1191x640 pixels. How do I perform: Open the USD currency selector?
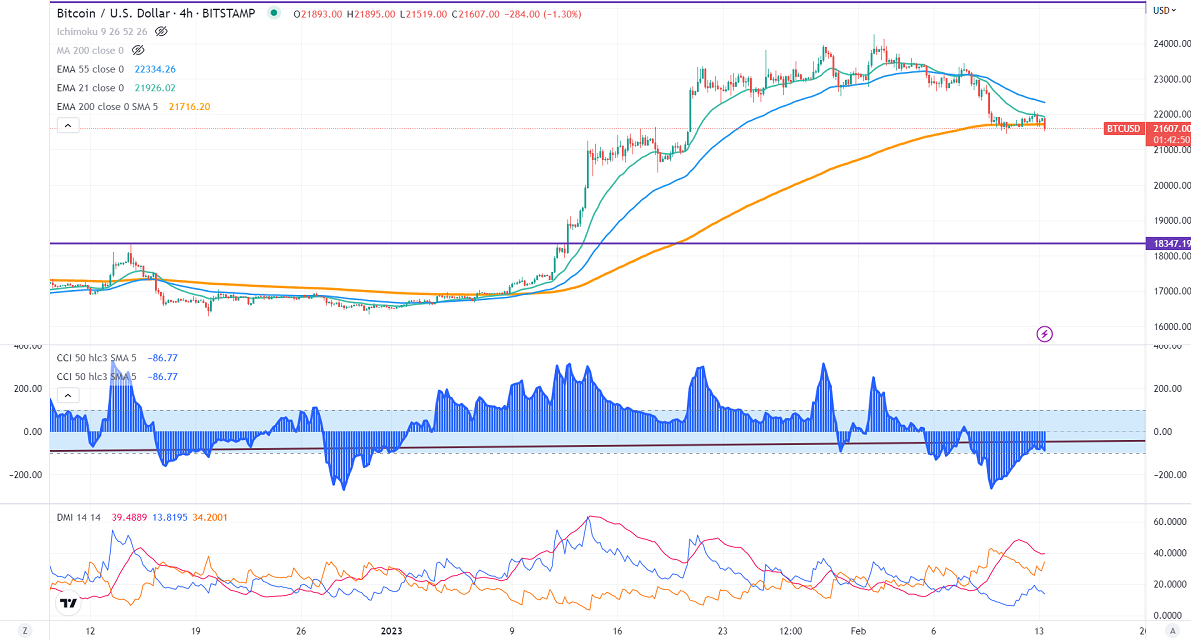point(1162,11)
